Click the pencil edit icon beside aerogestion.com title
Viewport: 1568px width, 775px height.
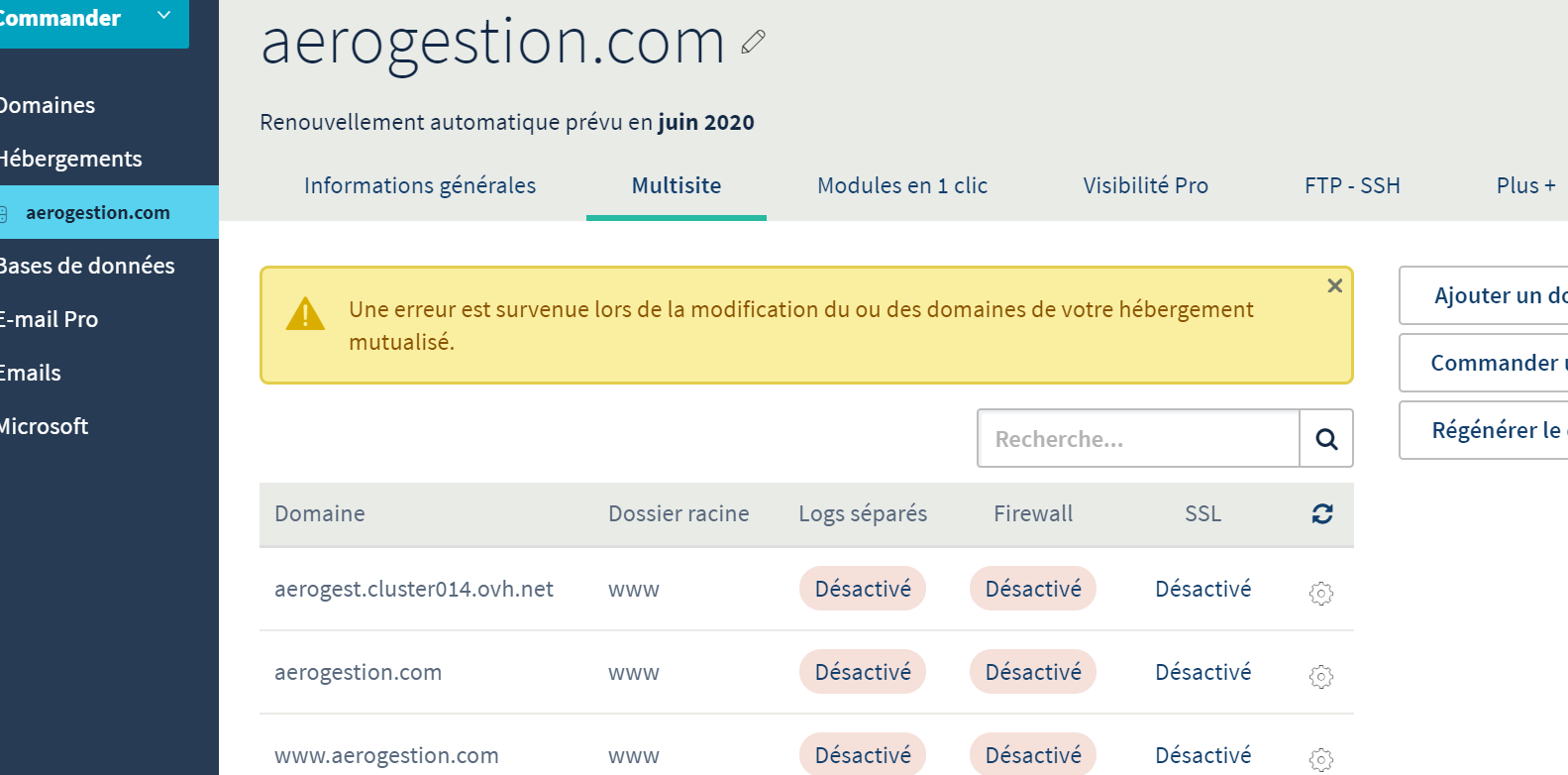(x=753, y=42)
